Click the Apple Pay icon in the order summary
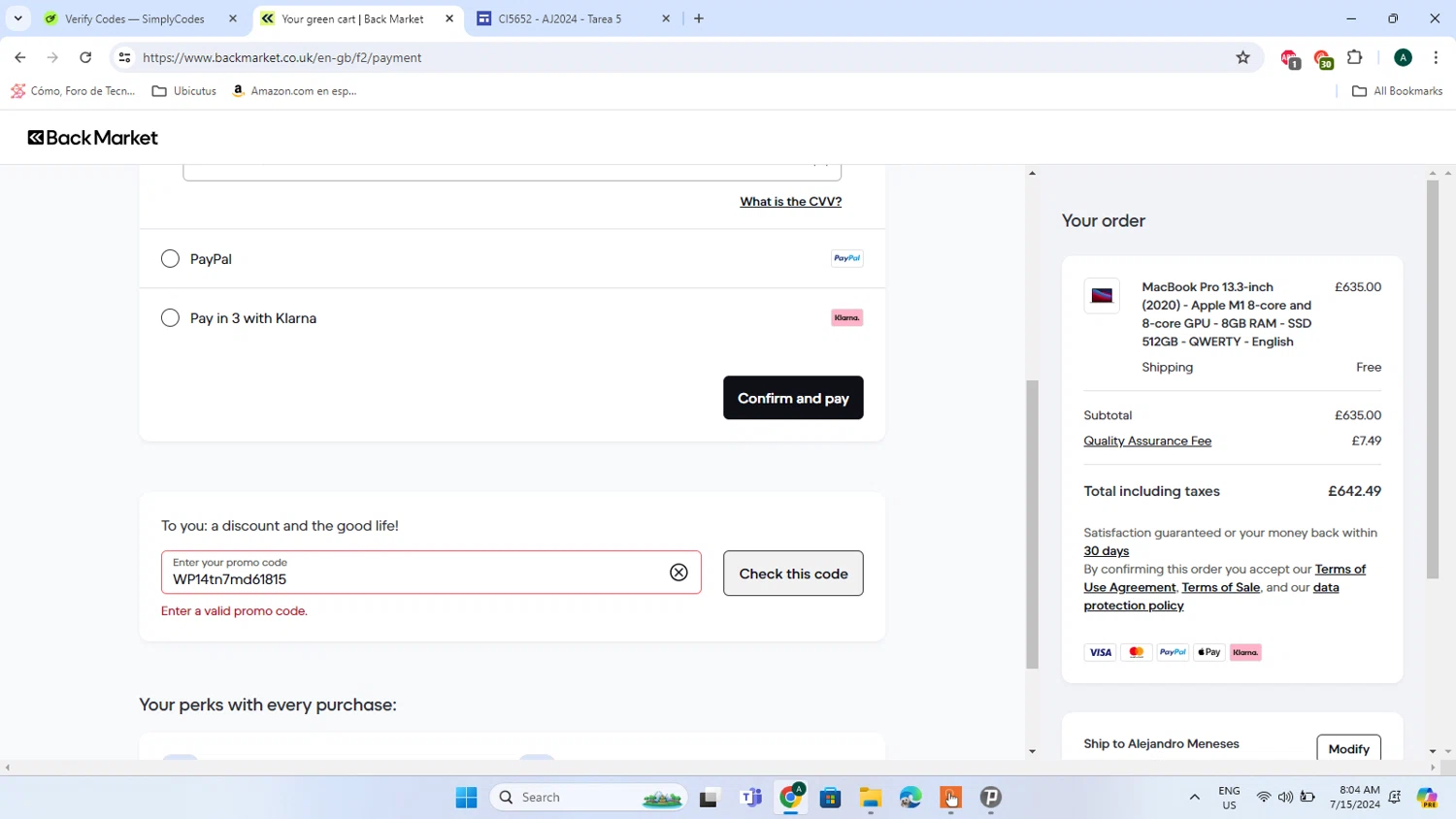The height and width of the screenshot is (819, 1456). [x=1208, y=652]
